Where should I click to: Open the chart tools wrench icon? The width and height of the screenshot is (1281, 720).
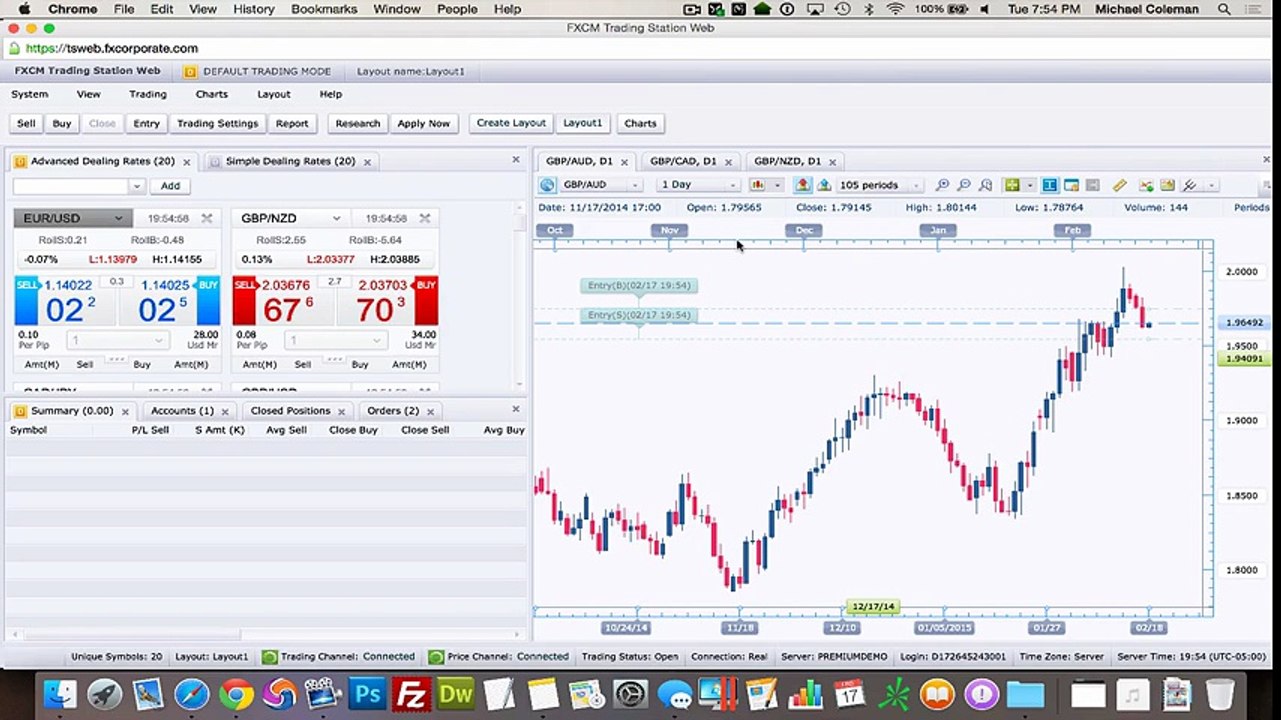1189,185
